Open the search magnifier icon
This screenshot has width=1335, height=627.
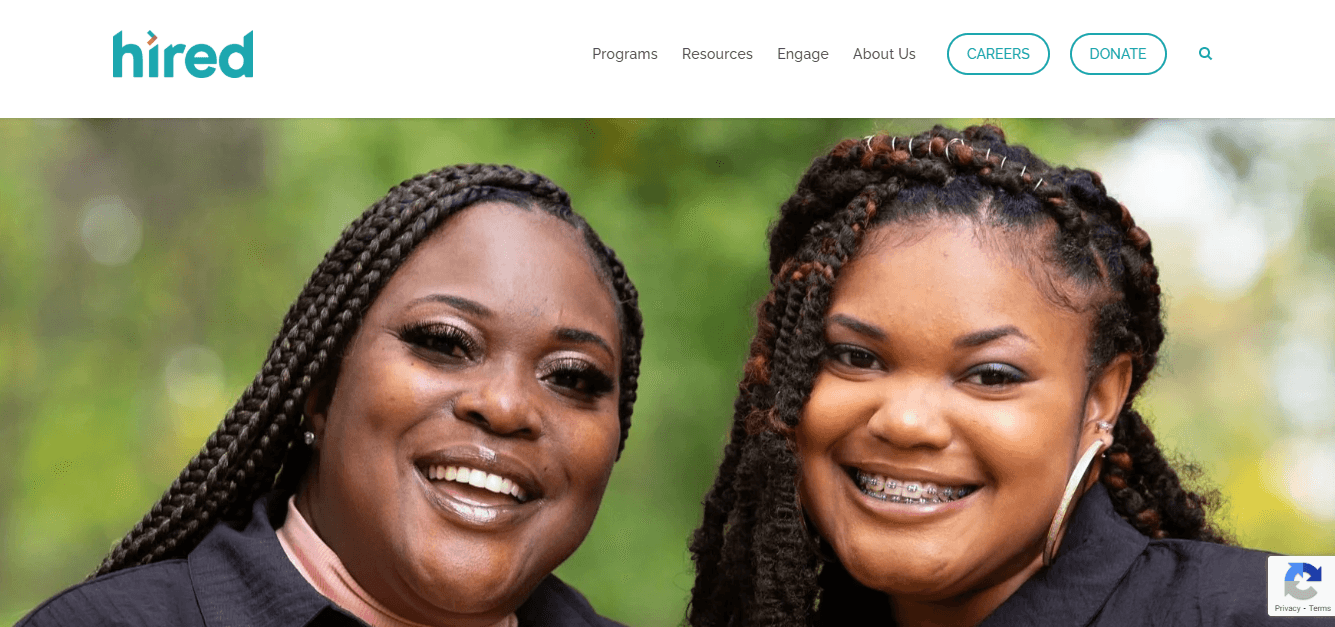tap(1205, 54)
